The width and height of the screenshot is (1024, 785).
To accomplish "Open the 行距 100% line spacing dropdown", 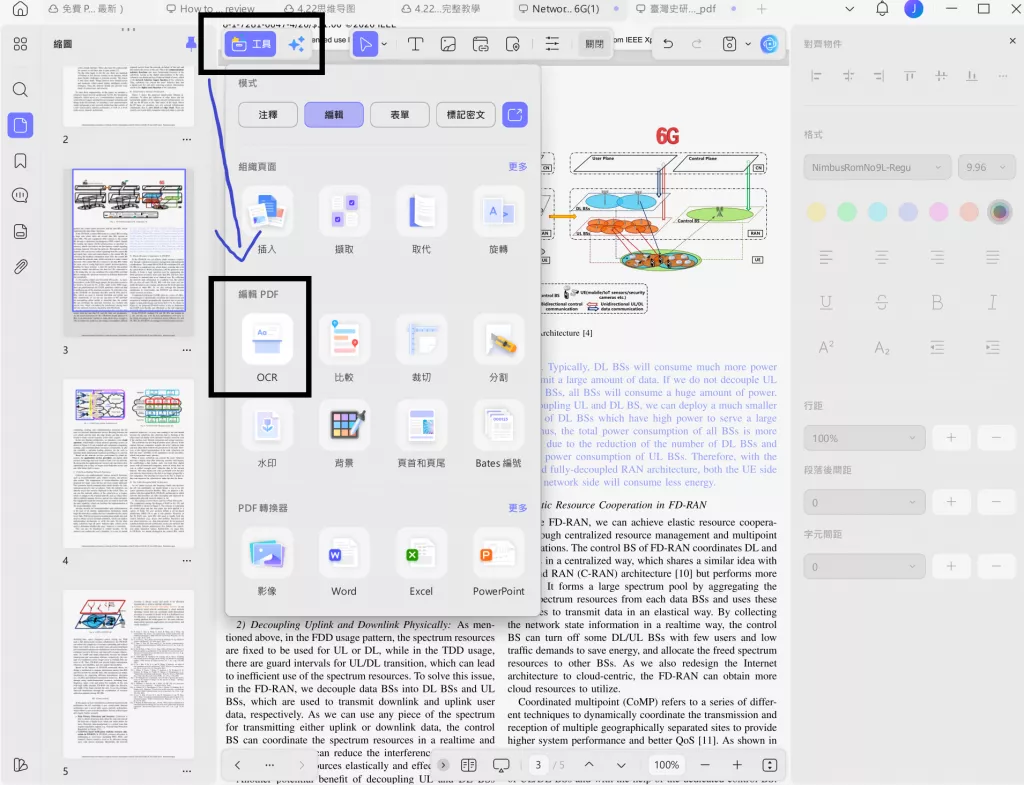I will (865, 438).
